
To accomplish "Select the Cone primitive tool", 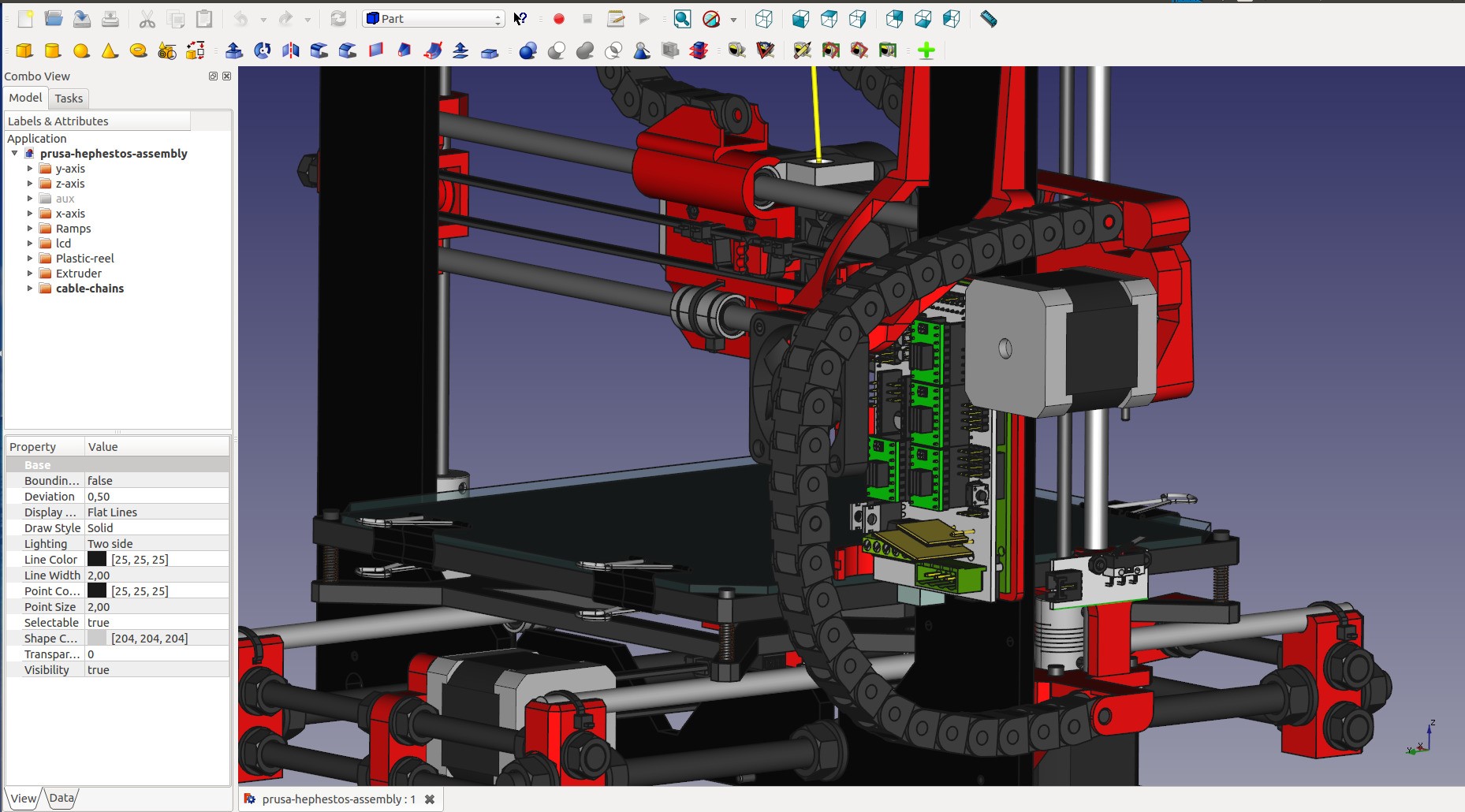I will (x=110, y=50).
